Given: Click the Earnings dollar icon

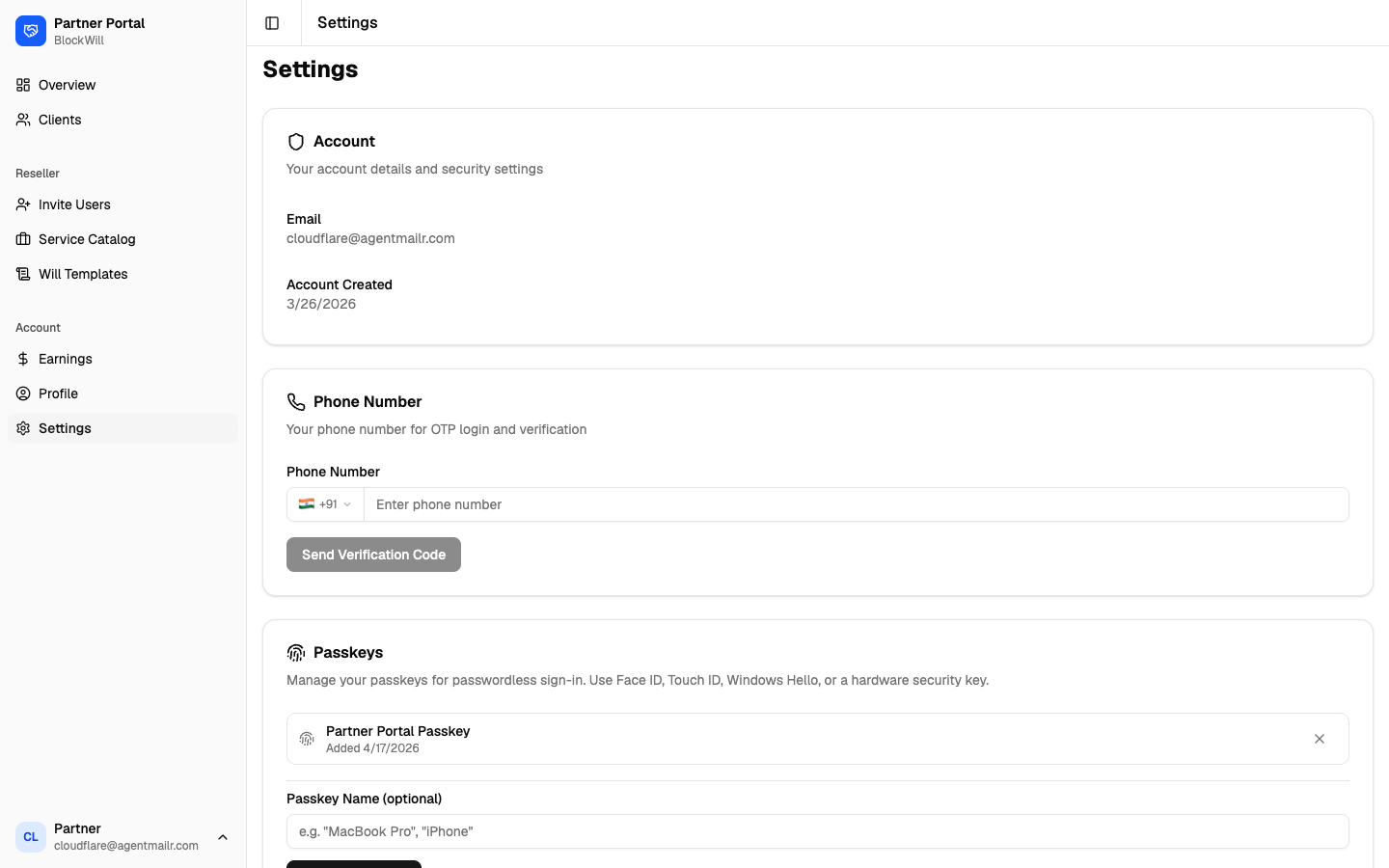Looking at the screenshot, I should point(23,359).
